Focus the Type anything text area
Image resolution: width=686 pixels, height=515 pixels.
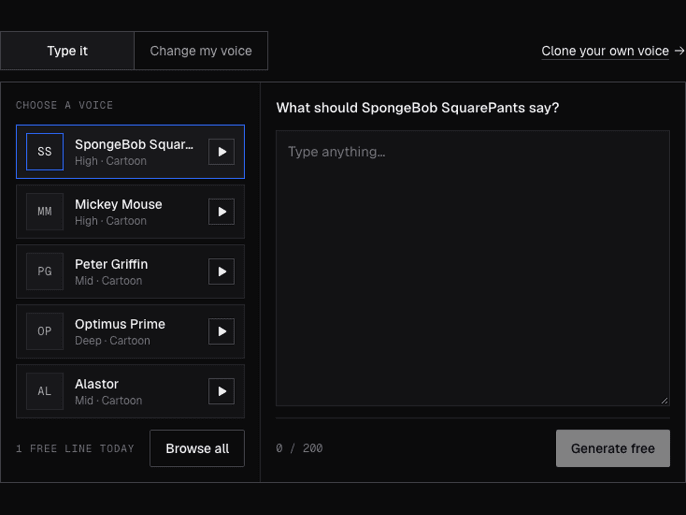tap(473, 268)
